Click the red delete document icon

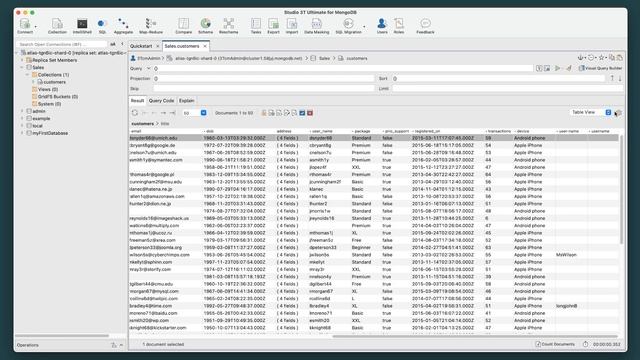click(x=310, y=113)
